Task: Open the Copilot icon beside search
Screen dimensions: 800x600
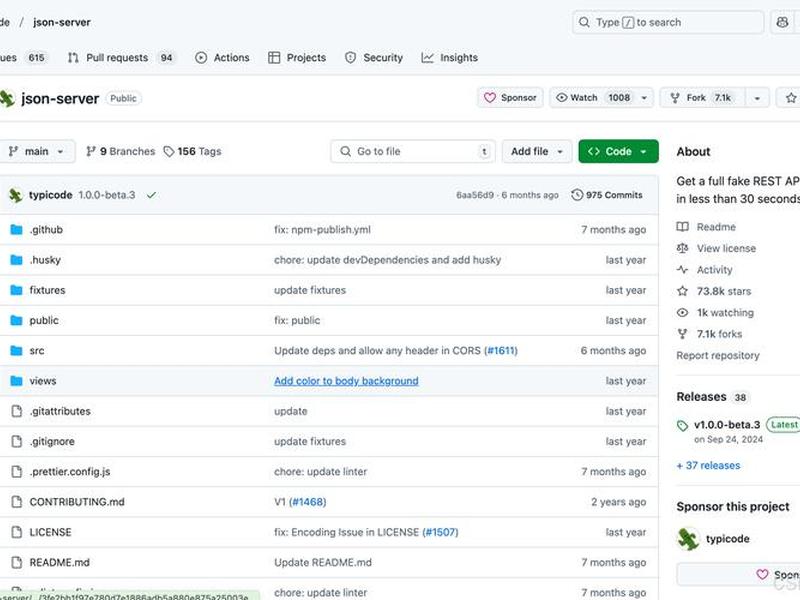Action: (x=782, y=22)
